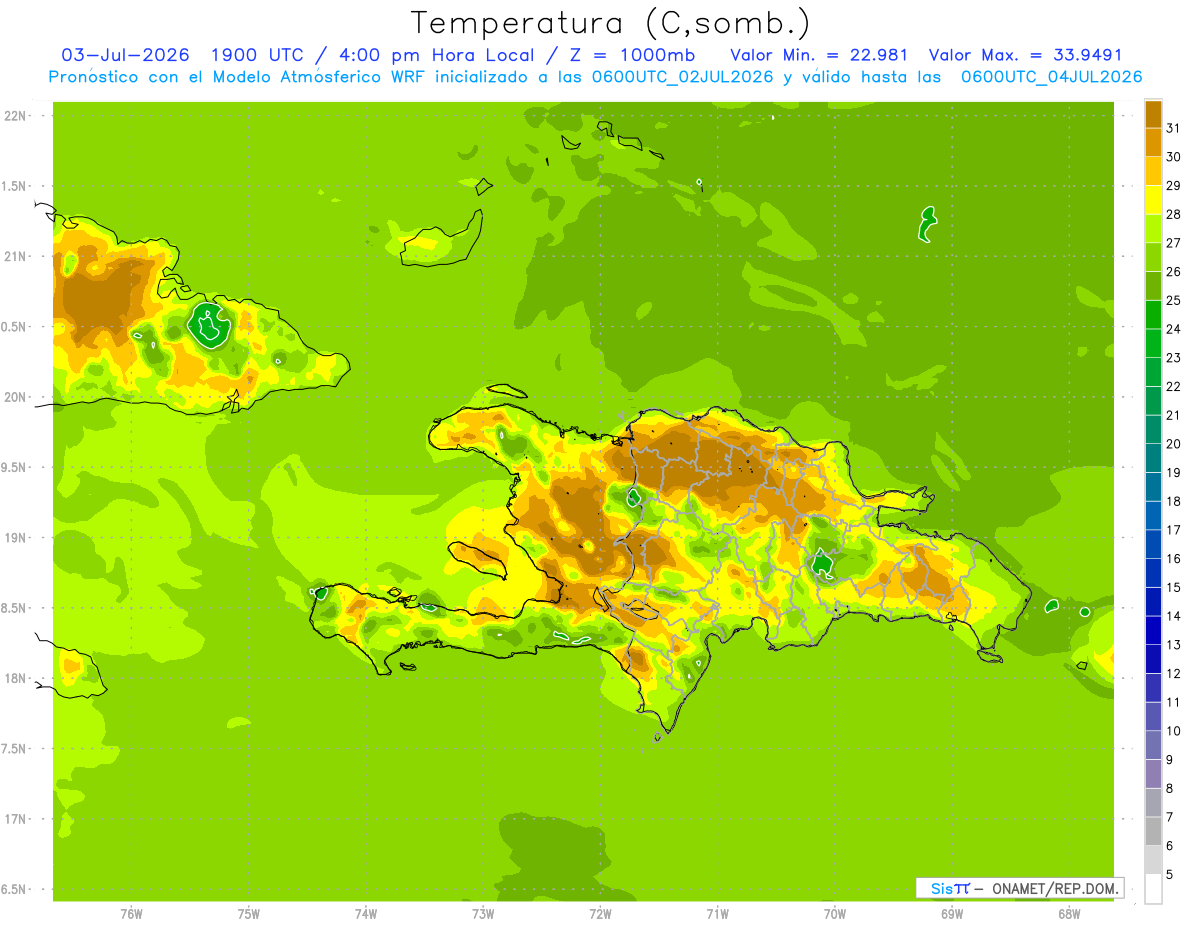Viewport: 1200px width, 927px height.
Task: Click the "Temperatura (C,somb.)" map title
Action: (x=610, y=24)
